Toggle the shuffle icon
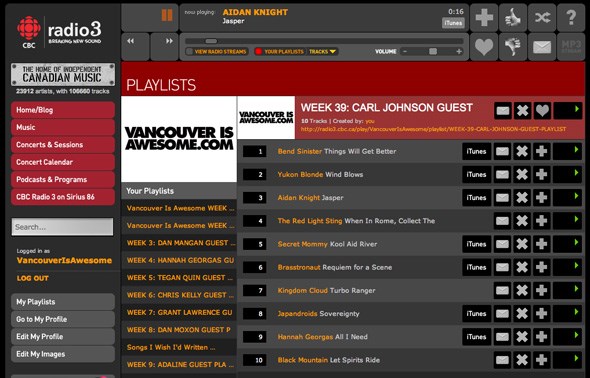Viewport: 590px width, 378px height. [x=542, y=18]
